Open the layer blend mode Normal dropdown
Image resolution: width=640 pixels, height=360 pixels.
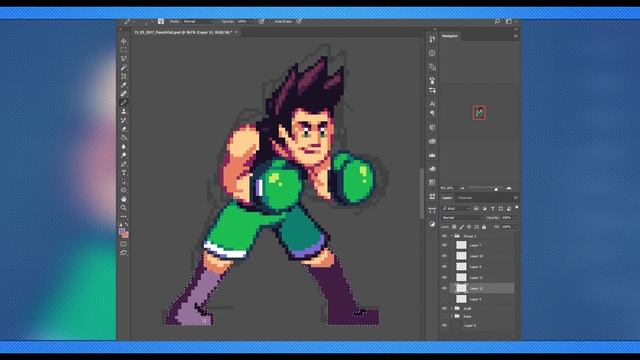point(462,218)
